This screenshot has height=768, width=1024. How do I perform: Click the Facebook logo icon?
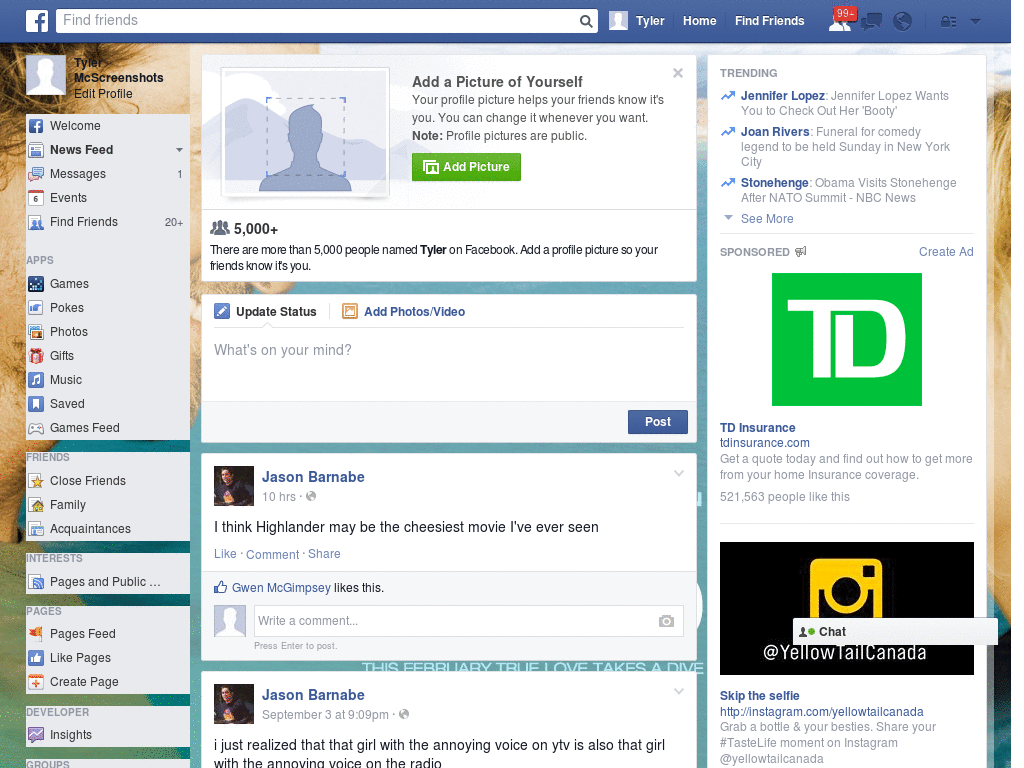pyautogui.click(x=37, y=21)
